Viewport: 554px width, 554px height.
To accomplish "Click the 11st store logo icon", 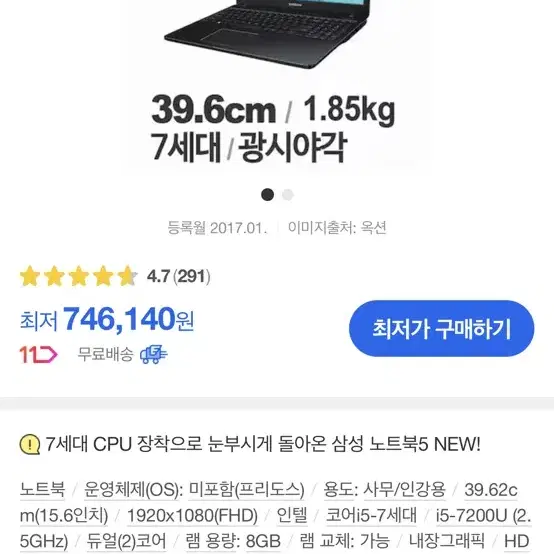I will tap(38, 354).
